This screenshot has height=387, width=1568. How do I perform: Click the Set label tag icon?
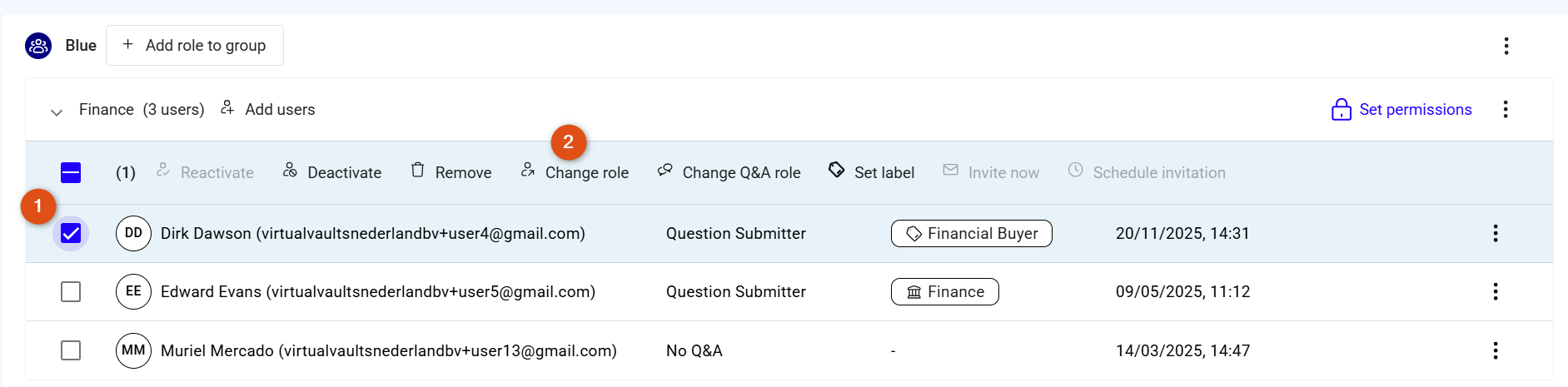[x=836, y=171]
